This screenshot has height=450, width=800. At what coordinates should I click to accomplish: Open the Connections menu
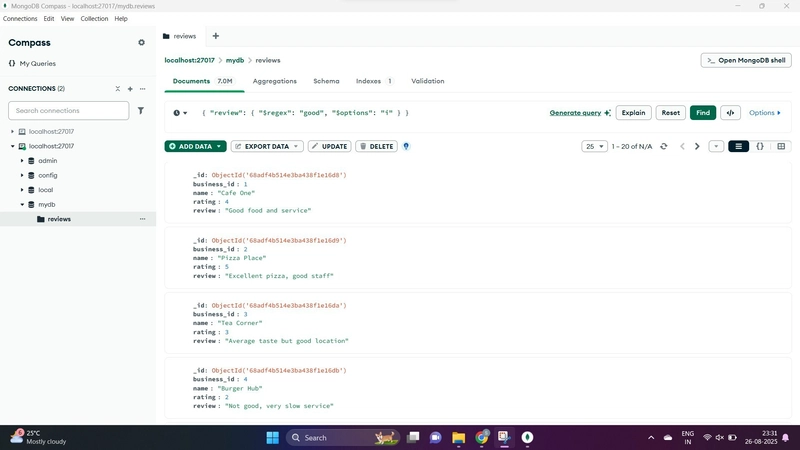click(x=20, y=18)
